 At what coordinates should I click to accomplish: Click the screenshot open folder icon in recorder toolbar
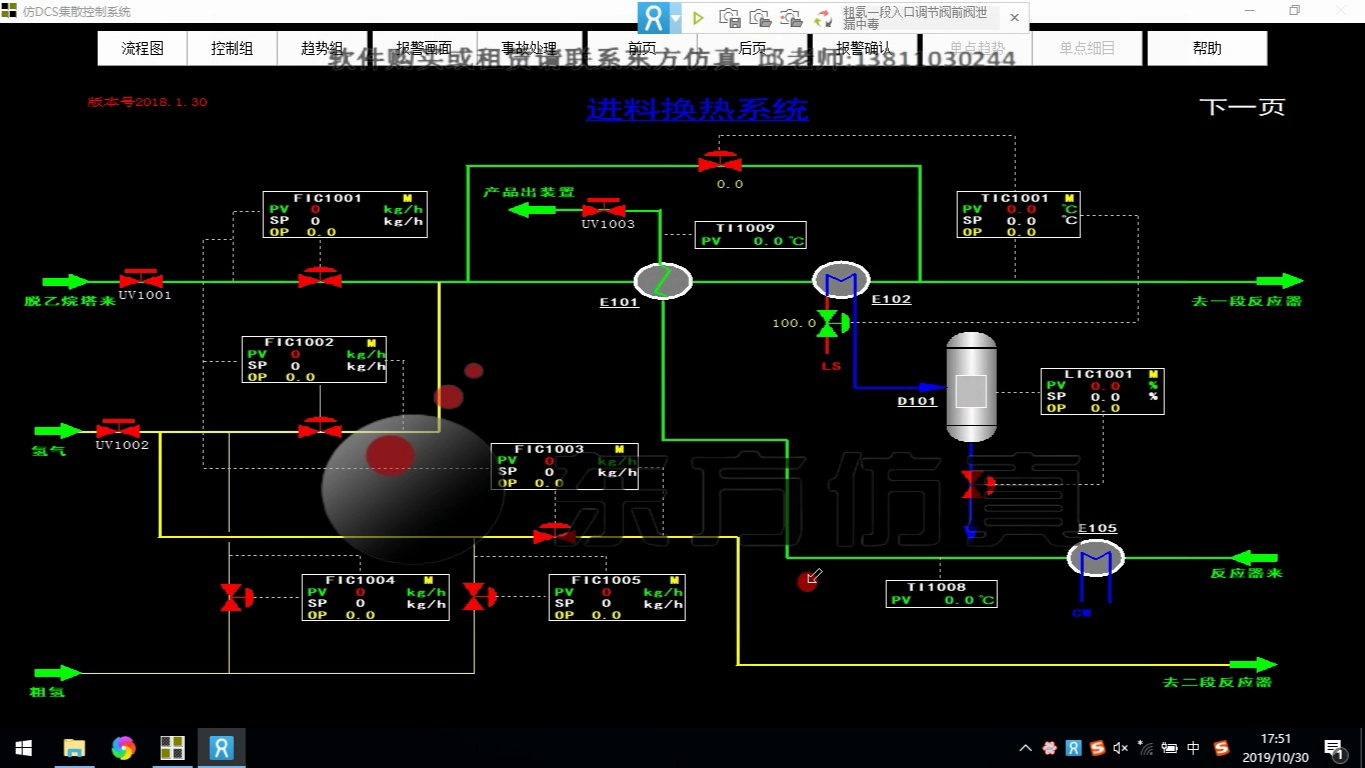(761, 18)
